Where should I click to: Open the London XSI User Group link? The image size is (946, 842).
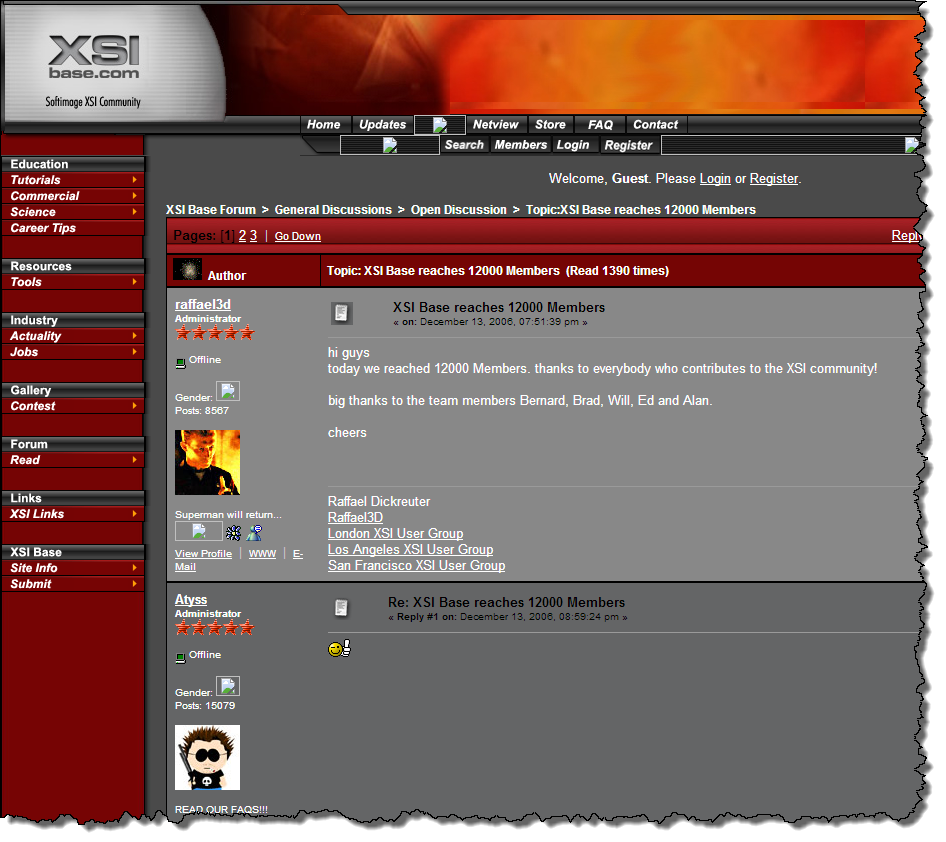tap(395, 534)
